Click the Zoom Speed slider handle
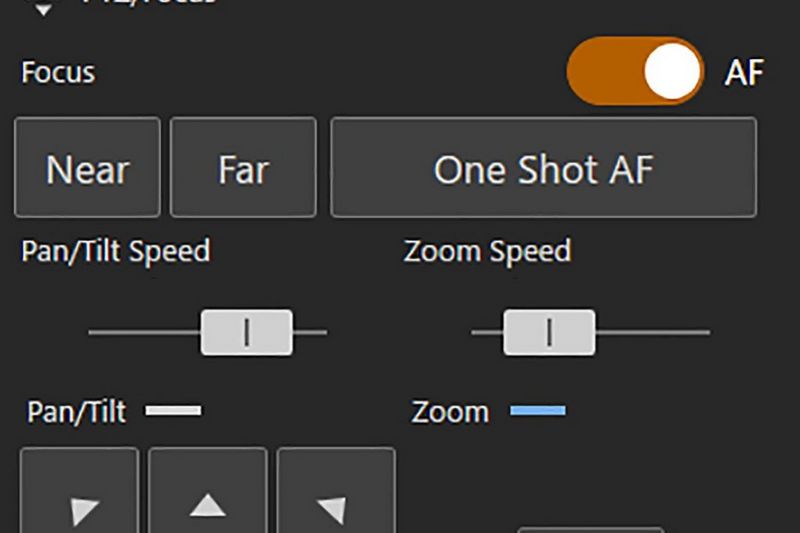The height and width of the screenshot is (533, 800). click(x=549, y=332)
